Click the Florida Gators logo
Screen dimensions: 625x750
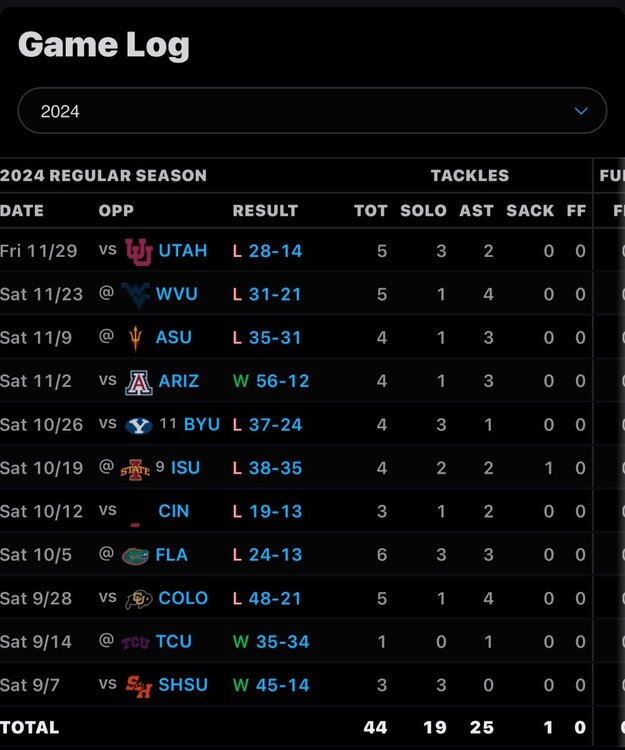click(135, 555)
